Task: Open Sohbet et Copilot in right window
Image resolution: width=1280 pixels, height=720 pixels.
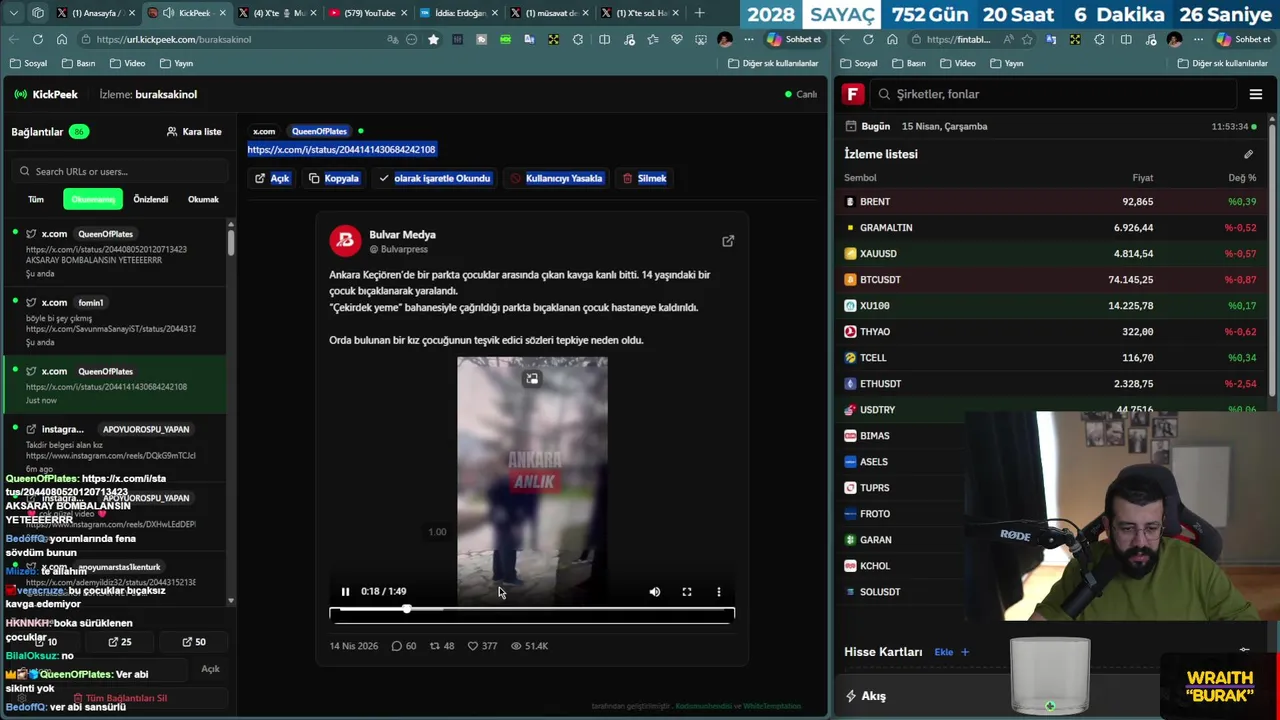Action: click(1243, 39)
